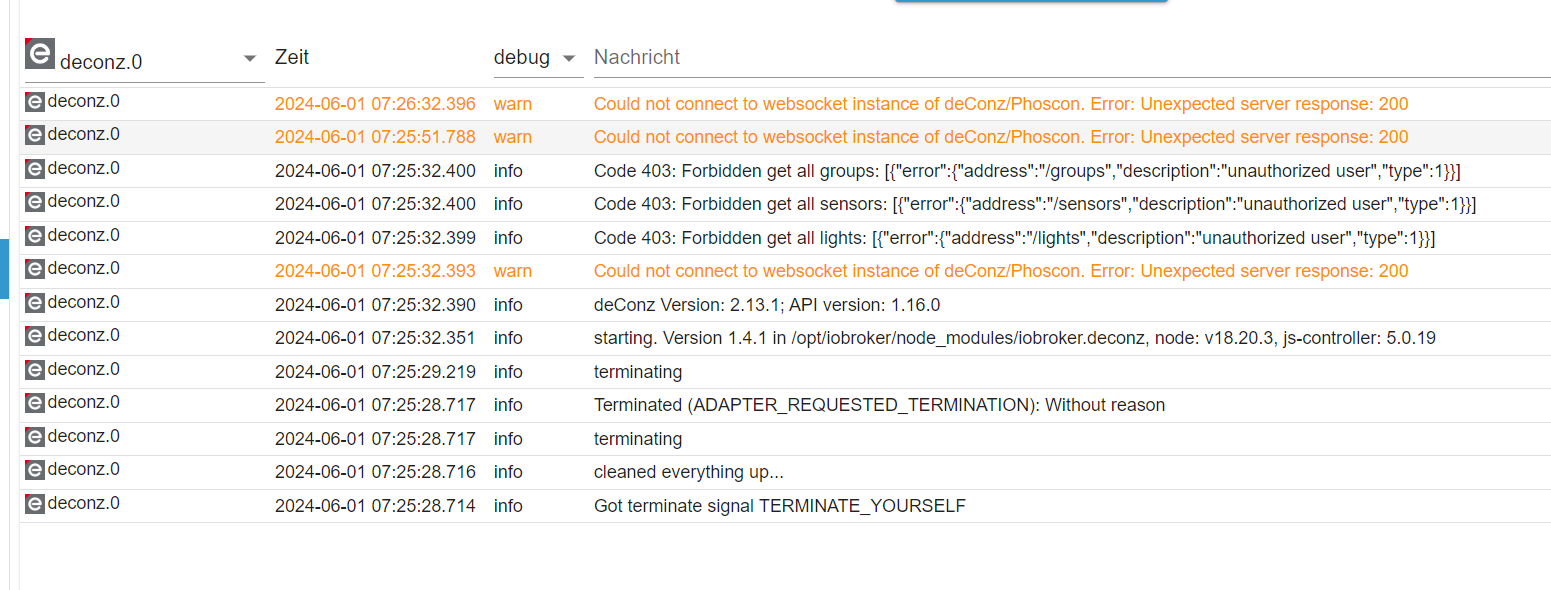Click deconz icon in the forbidden sensors row
This screenshot has width=1551, height=590.
pos(35,202)
